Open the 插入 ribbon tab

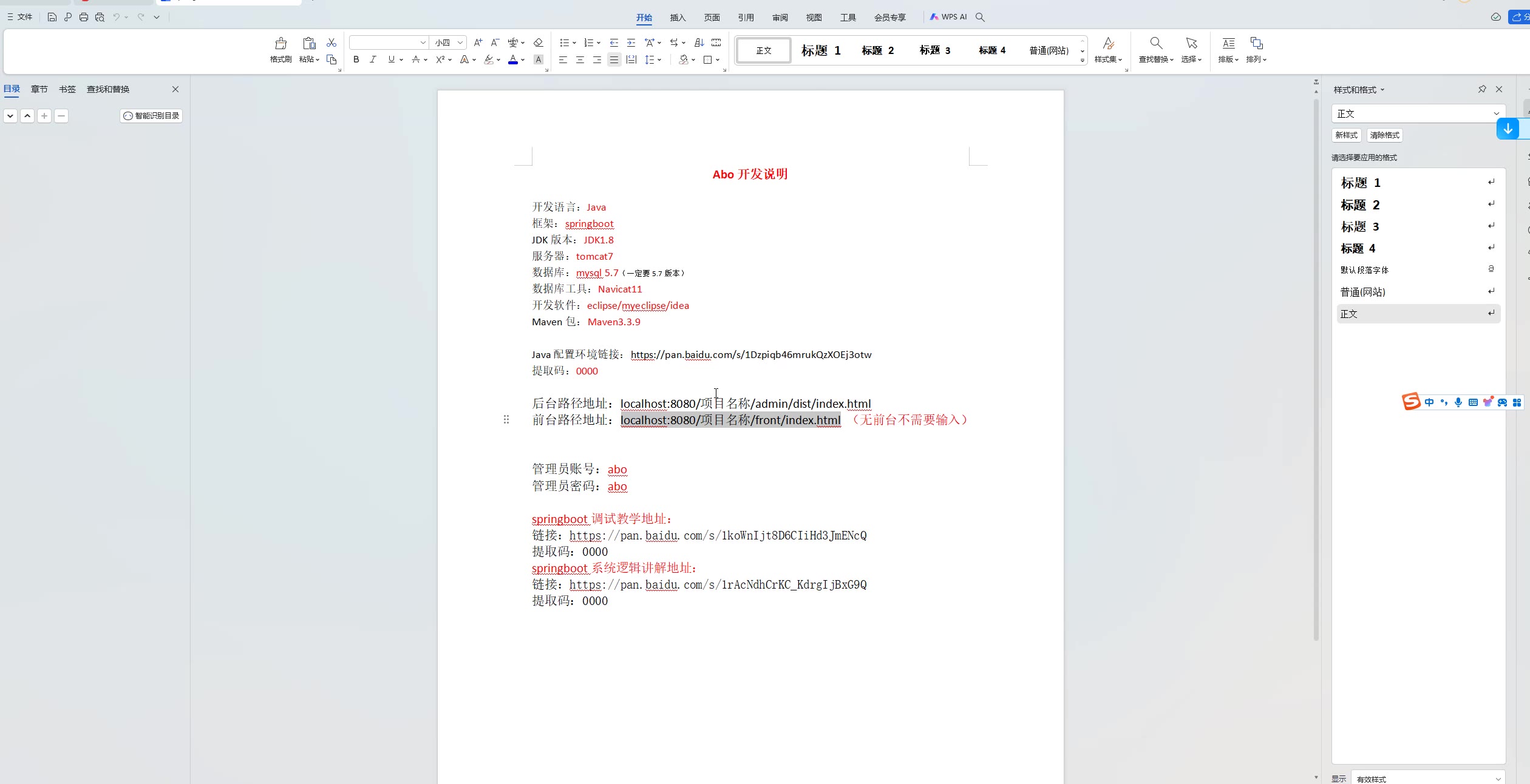click(678, 17)
